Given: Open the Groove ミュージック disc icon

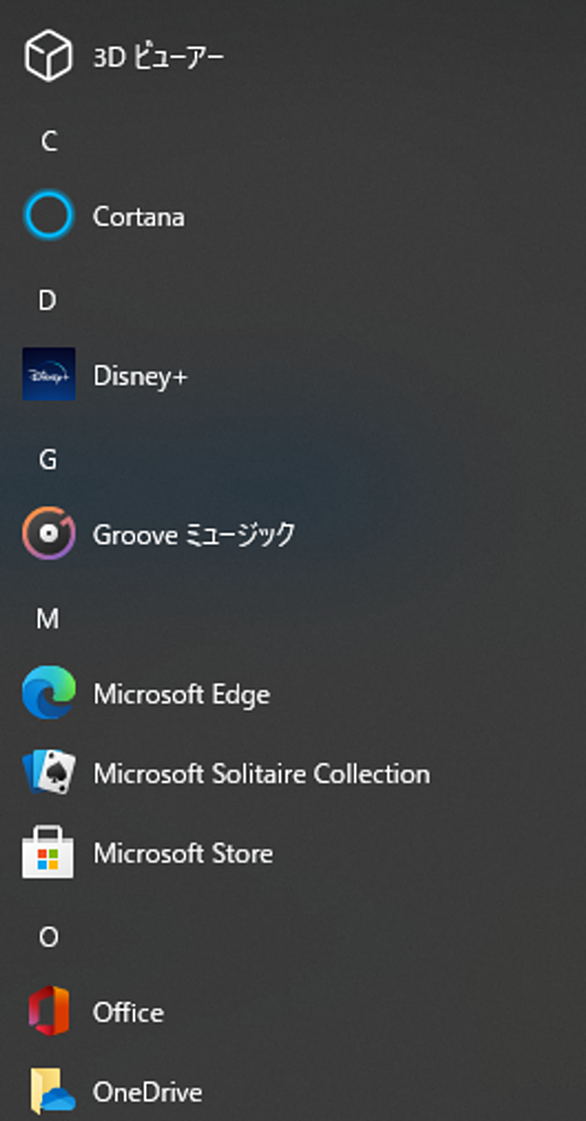Looking at the screenshot, I should pyautogui.click(x=49, y=533).
